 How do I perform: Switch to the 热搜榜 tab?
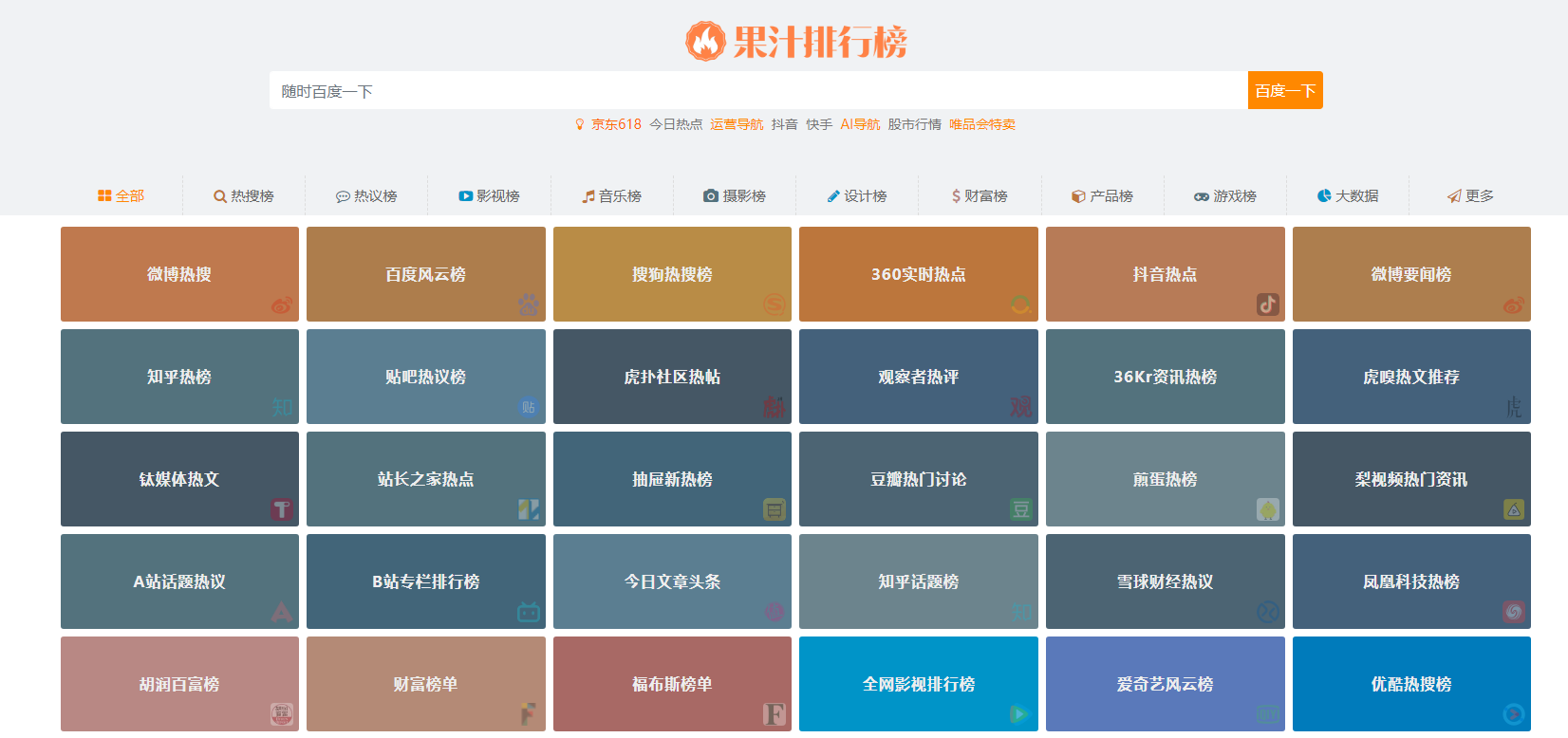click(x=244, y=195)
